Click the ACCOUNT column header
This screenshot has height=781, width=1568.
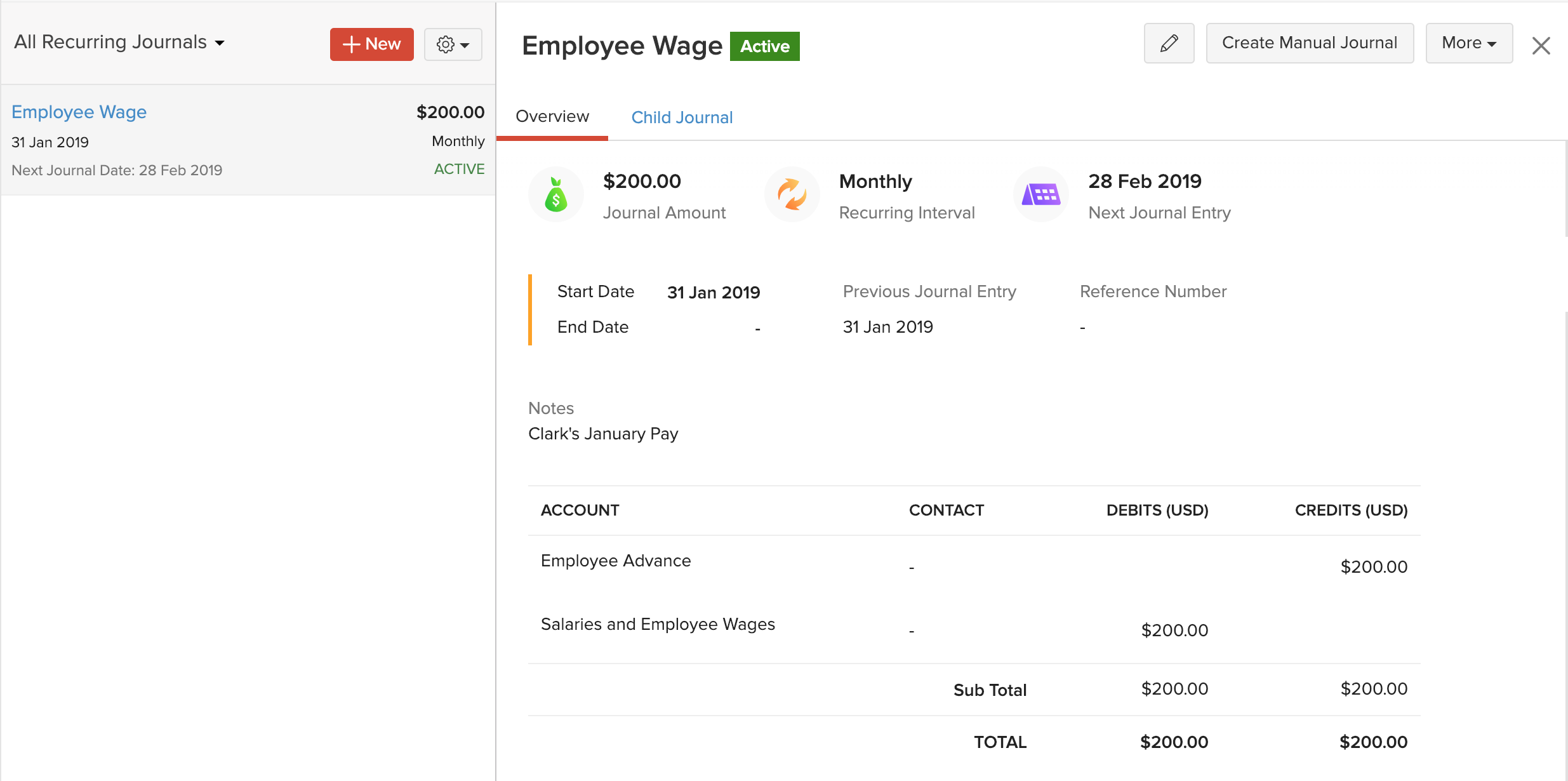pos(580,511)
